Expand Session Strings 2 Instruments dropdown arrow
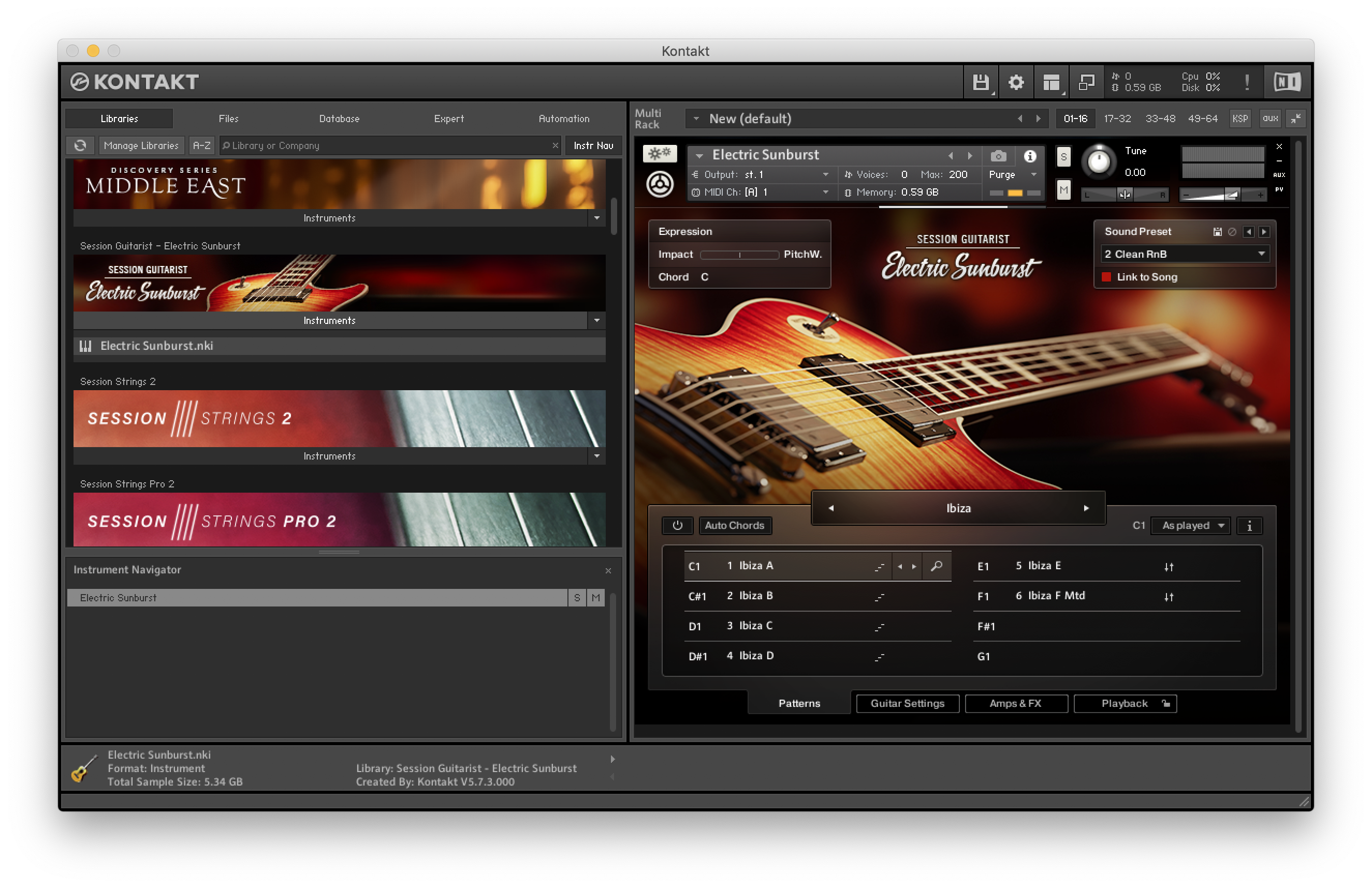Screen dimensions: 1372x888 pos(596,456)
